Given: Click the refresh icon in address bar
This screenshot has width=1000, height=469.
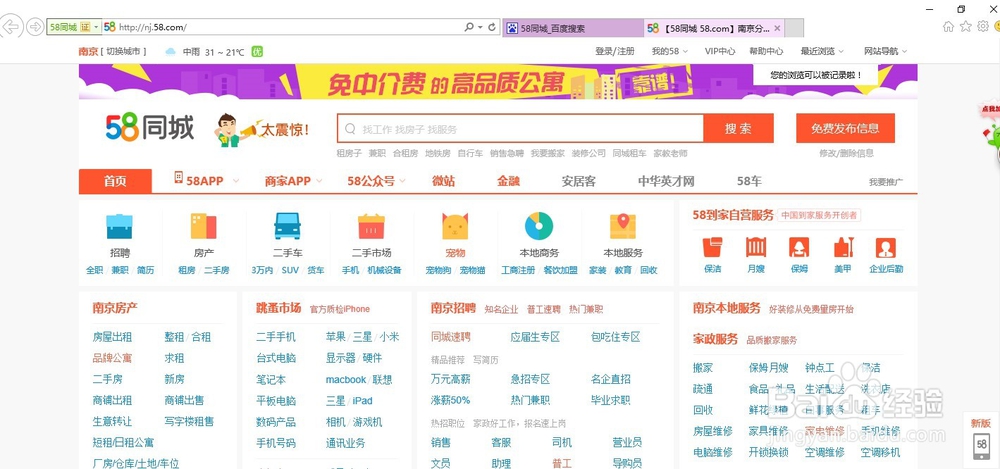Looking at the screenshot, I should pyautogui.click(x=492, y=27).
